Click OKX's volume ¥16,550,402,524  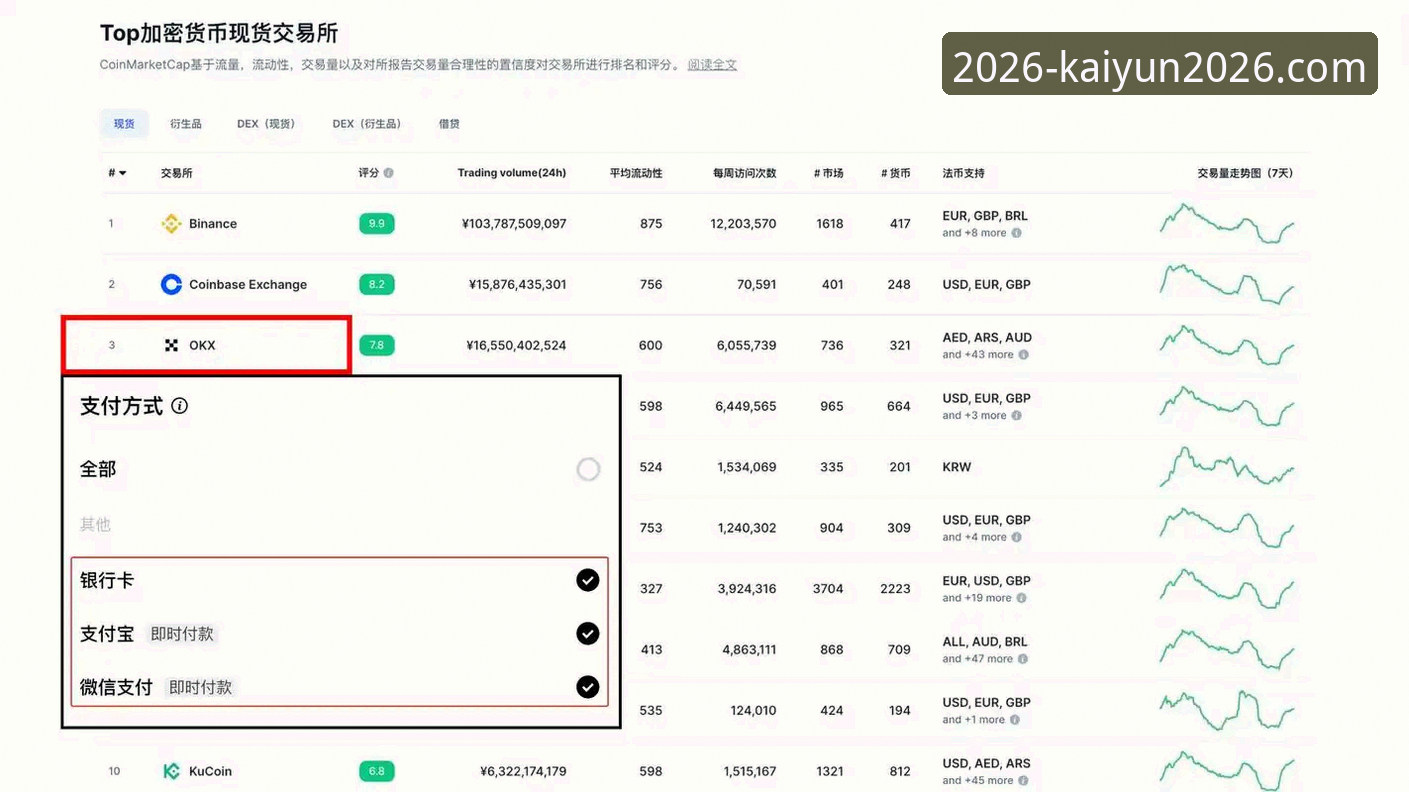(516, 346)
